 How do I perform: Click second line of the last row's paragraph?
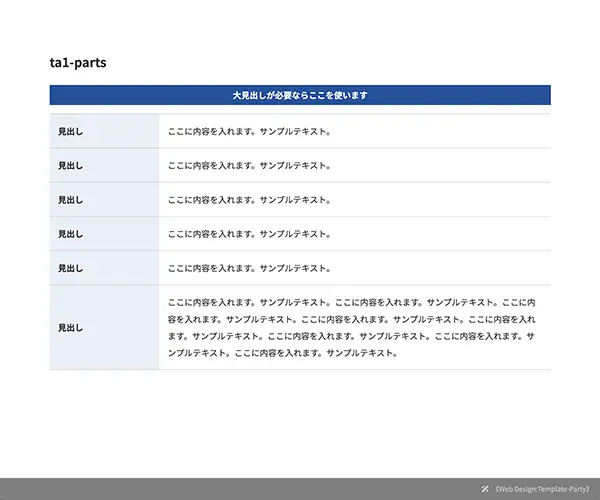350,318
